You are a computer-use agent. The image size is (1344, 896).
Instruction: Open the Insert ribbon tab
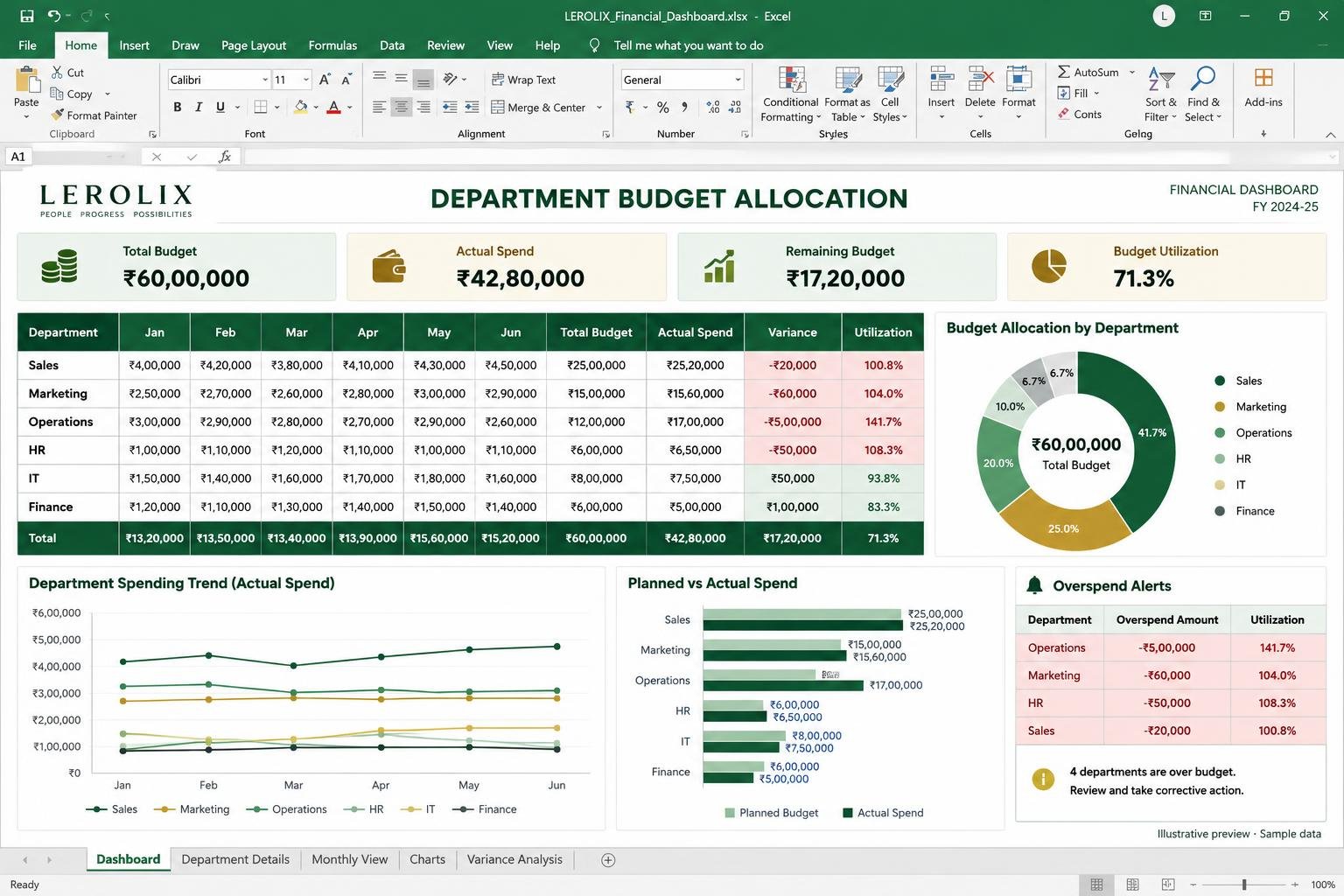pyautogui.click(x=134, y=45)
